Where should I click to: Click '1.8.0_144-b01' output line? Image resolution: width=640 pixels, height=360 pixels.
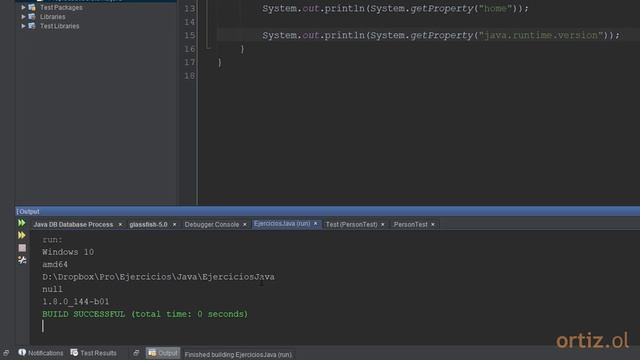pyautogui.click(x=76, y=302)
